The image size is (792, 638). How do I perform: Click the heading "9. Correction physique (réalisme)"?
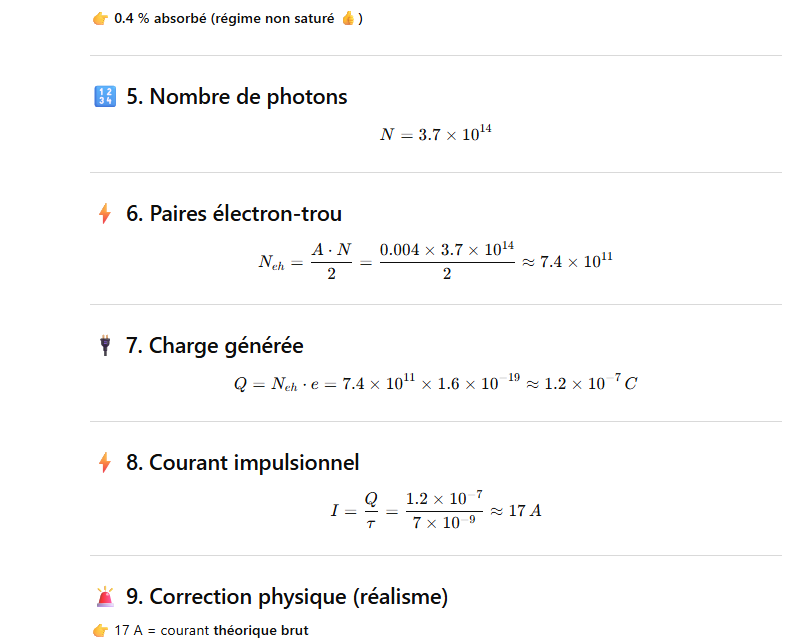pyautogui.click(x=287, y=597)
